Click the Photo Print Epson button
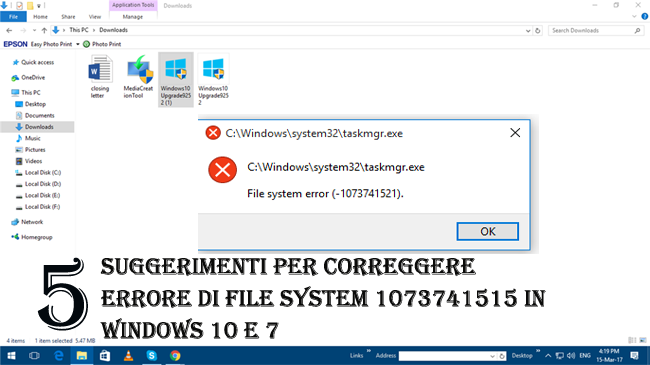650x365 pixels. [102, 44]
